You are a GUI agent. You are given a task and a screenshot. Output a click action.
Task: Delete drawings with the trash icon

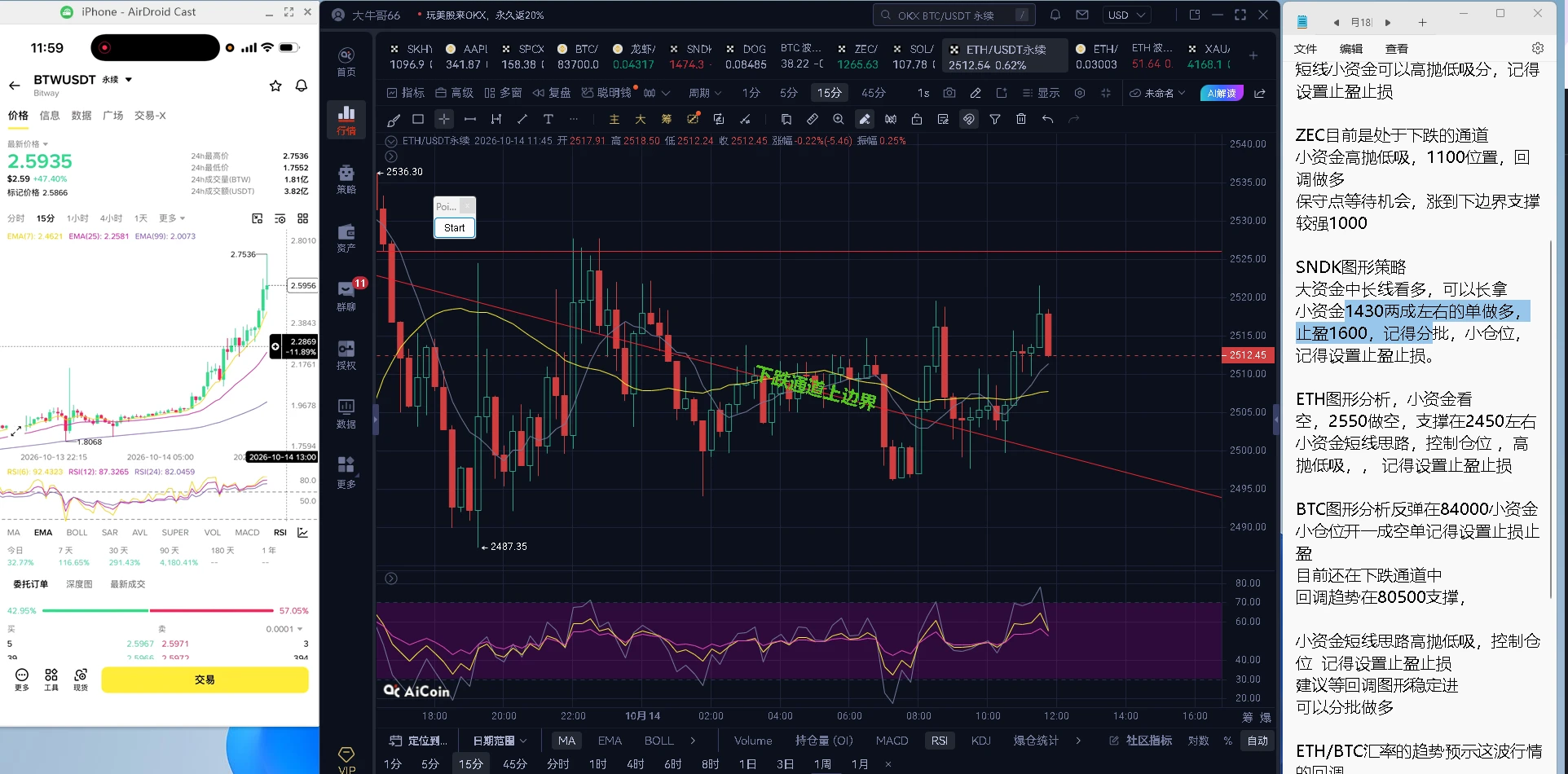(1021, 119)
